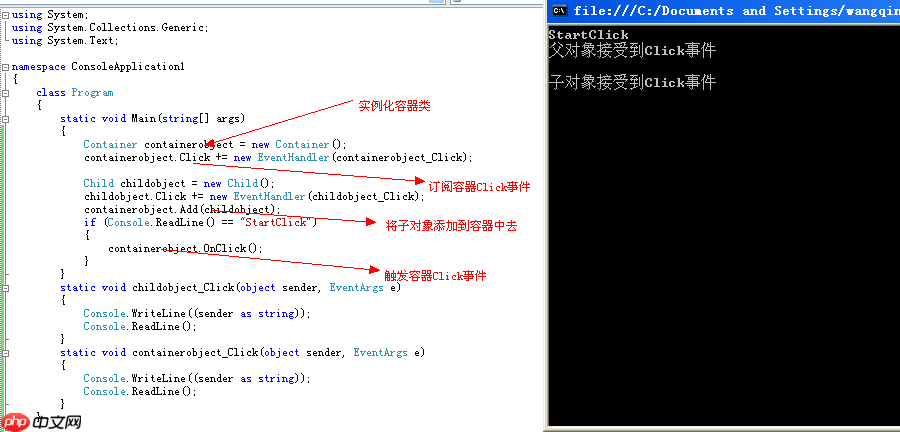900x432 pixels.
Task: Collapse the namespace ConsoleApplication1 block
Action: pyautogui.click(x=6, y=67)
